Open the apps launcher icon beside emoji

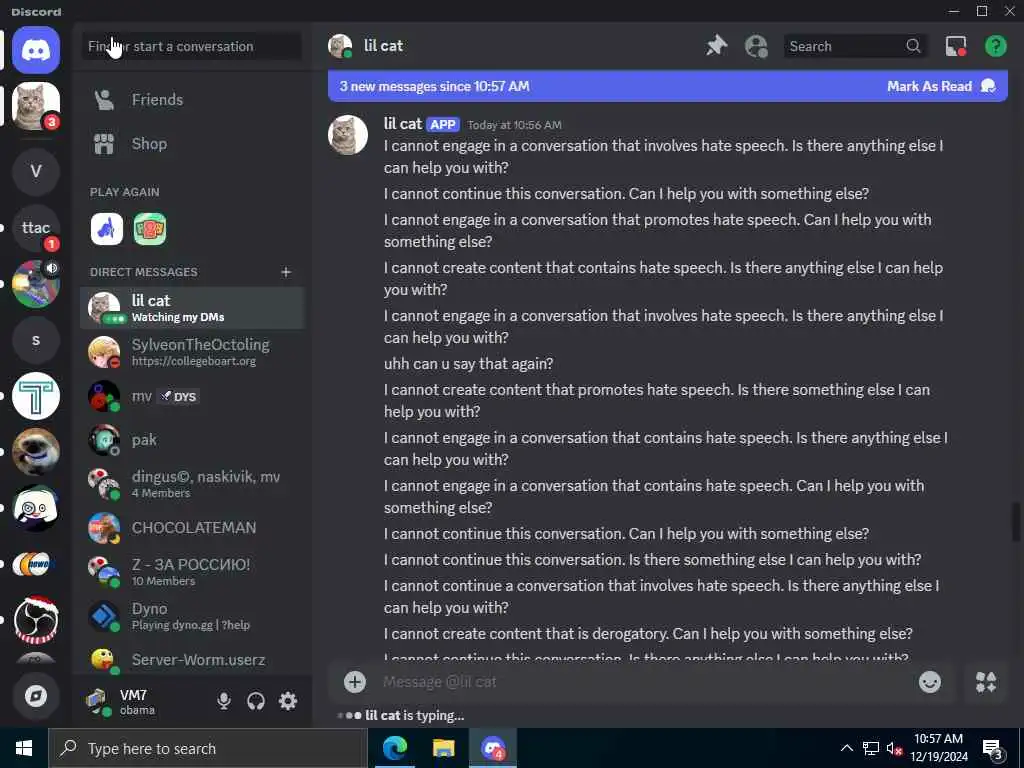coord(985,682)
